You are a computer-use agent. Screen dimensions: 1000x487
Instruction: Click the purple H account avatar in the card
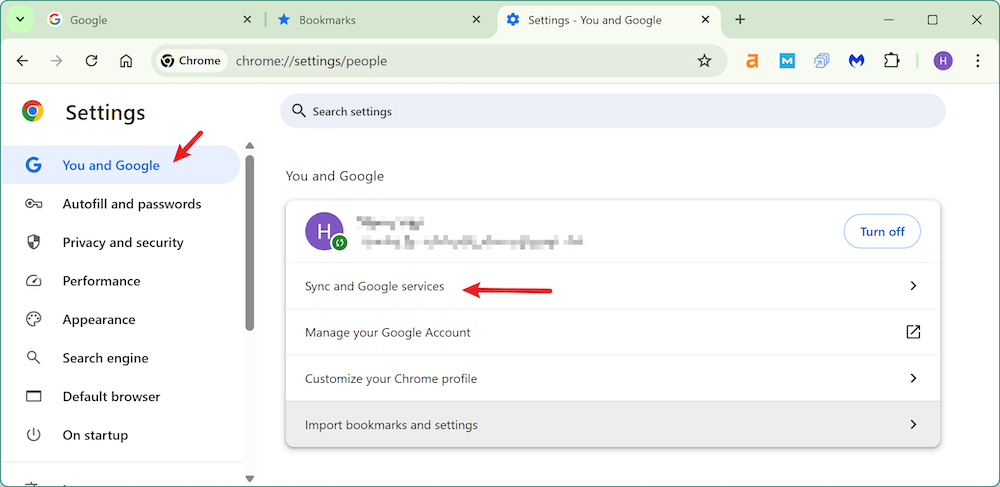pos(324,231)
